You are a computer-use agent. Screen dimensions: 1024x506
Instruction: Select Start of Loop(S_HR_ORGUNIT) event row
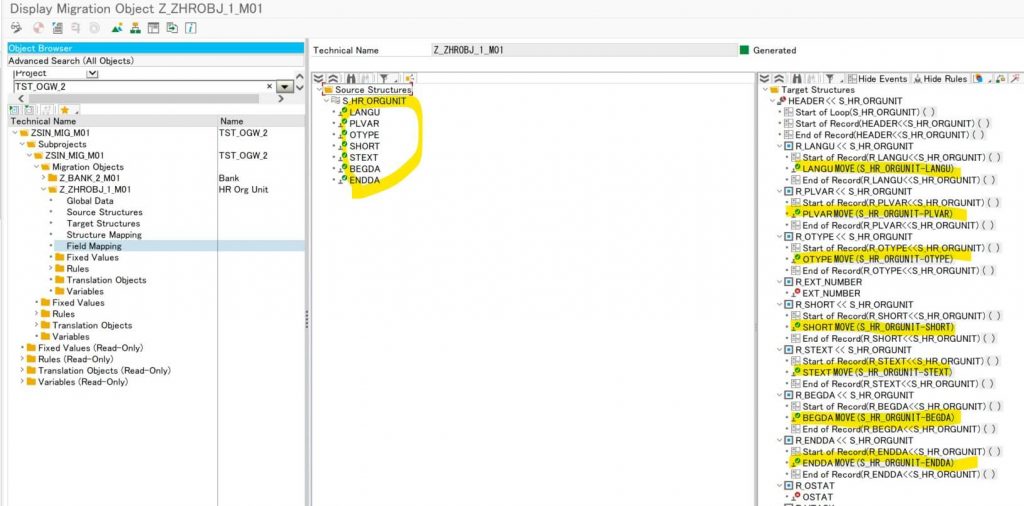coord(865,112)
